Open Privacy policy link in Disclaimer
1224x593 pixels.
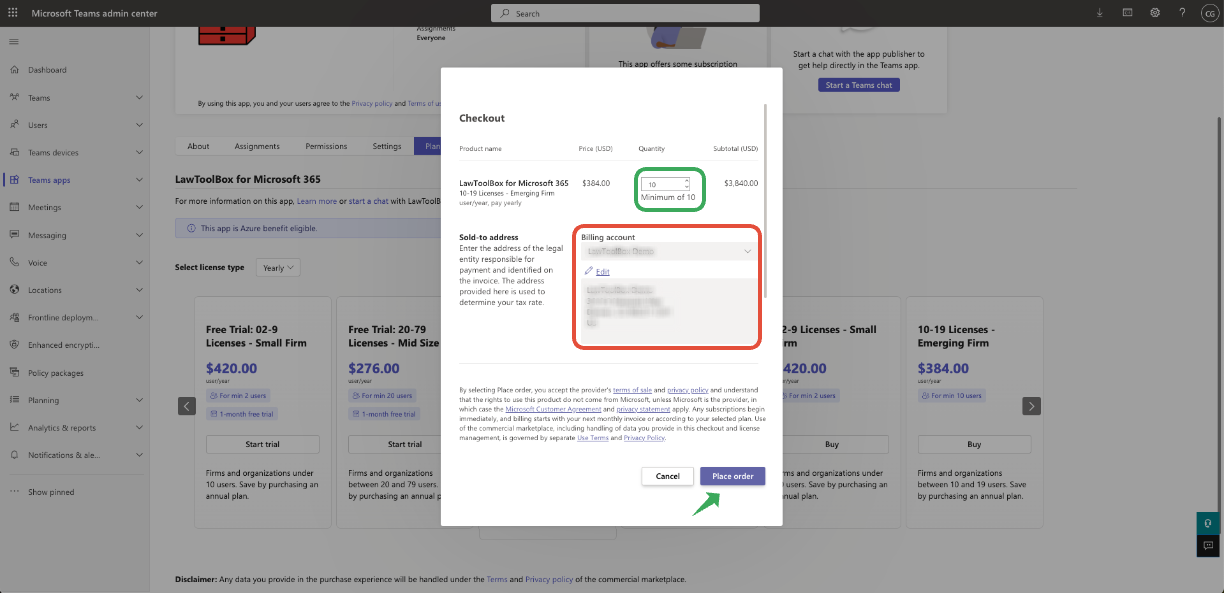549,579
